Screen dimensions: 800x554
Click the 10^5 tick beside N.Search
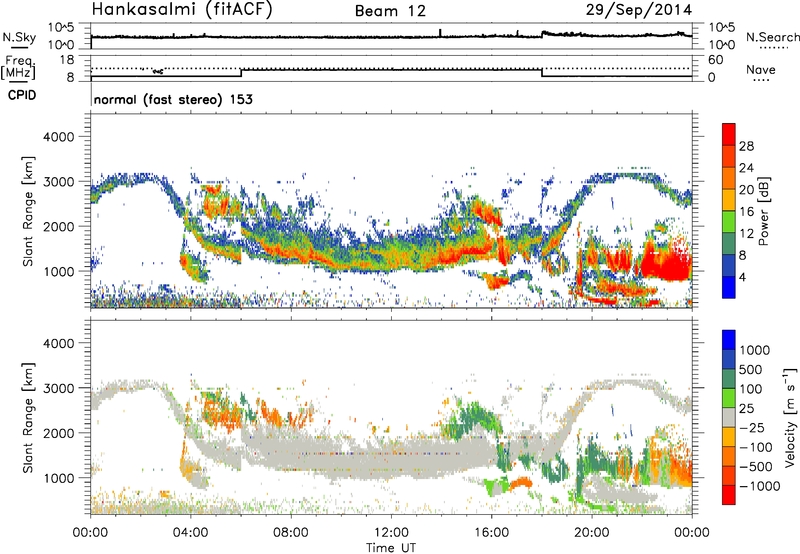(721, 28)
